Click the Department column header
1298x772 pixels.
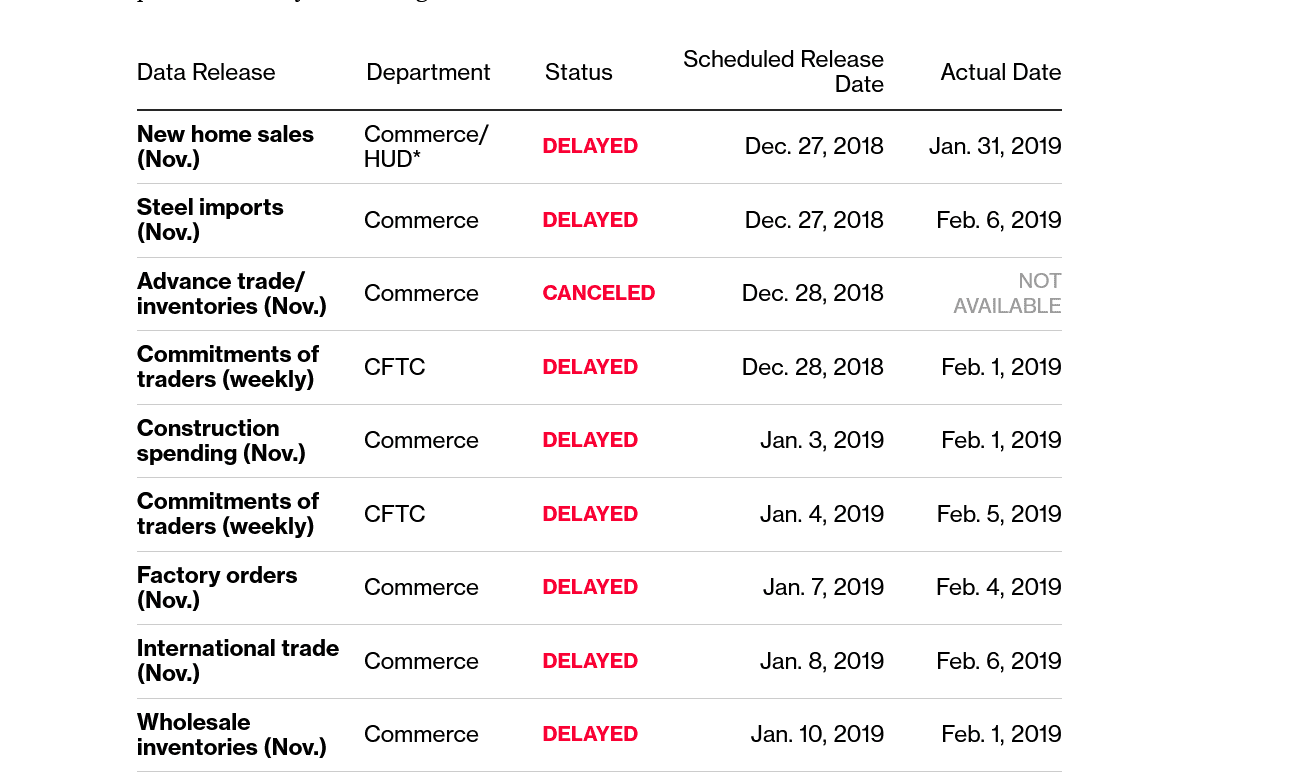coord(428,72)
